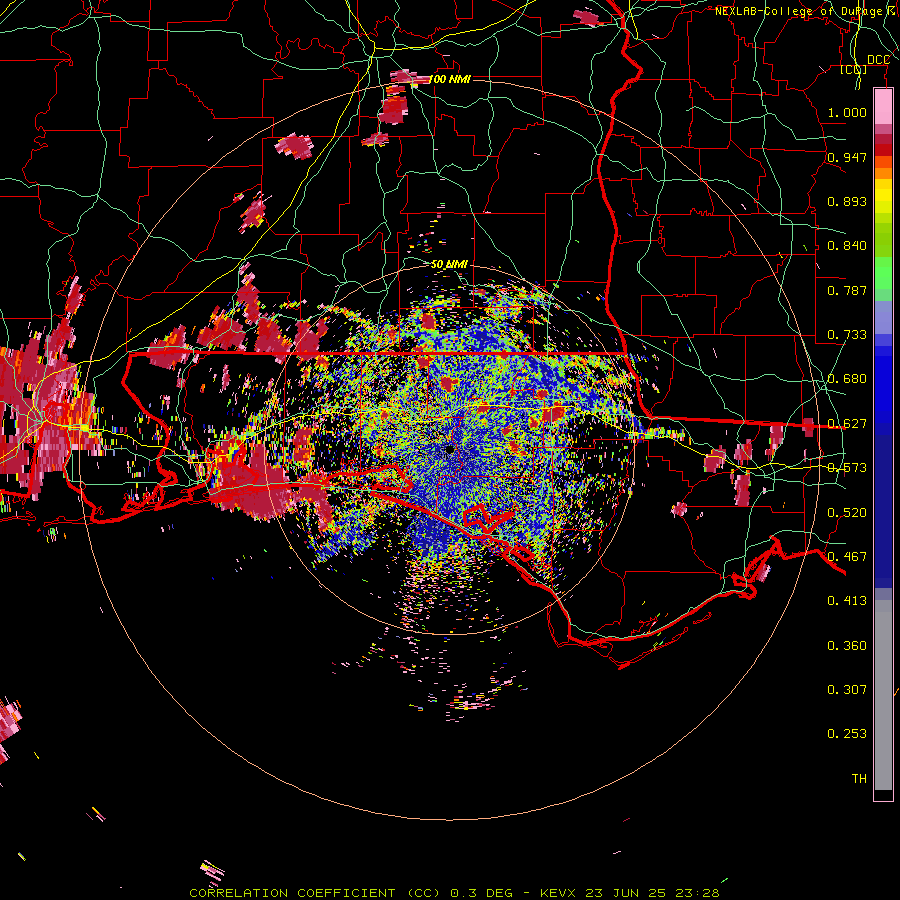
Task: Click the 0.413 legend value
Action: [847, 601]
